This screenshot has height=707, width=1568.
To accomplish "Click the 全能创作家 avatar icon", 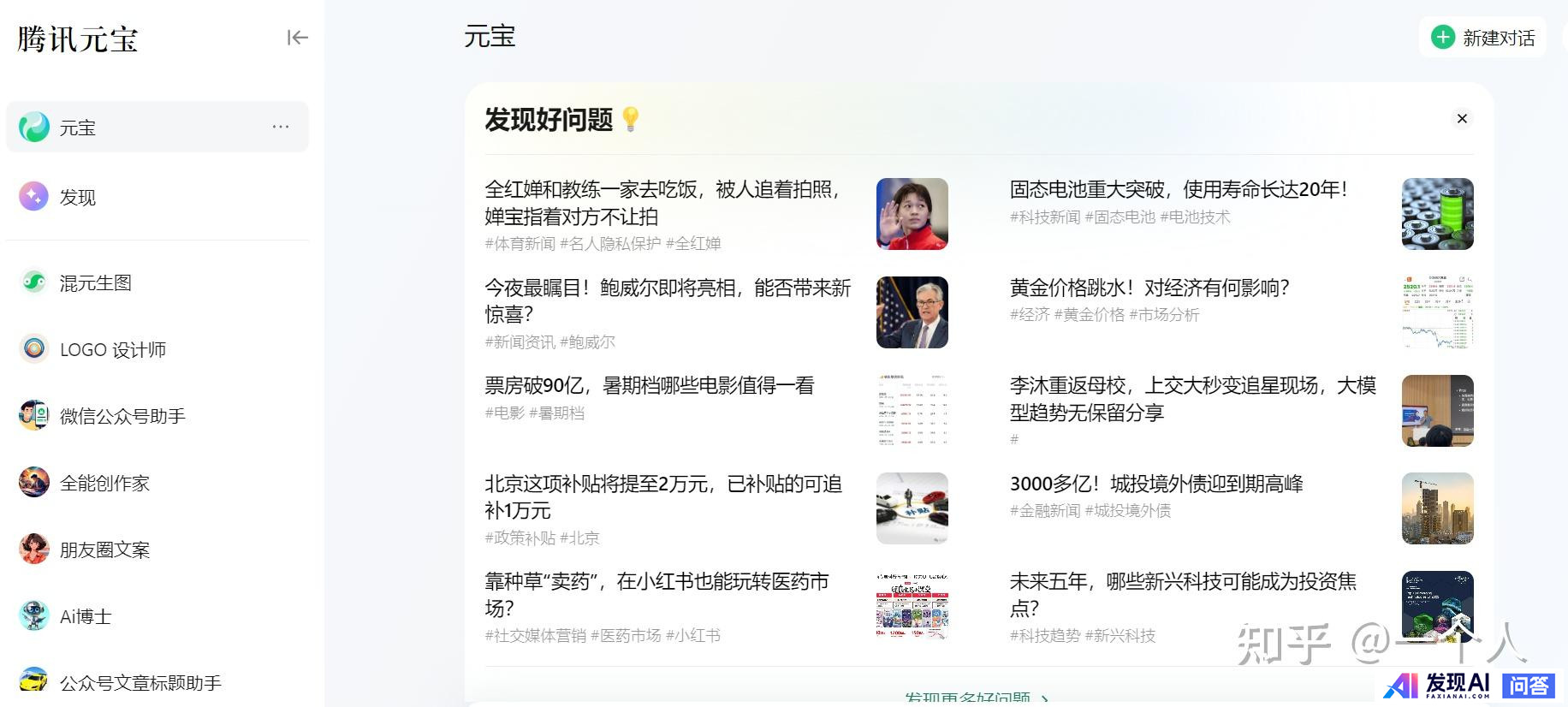I will pos(34,482).
